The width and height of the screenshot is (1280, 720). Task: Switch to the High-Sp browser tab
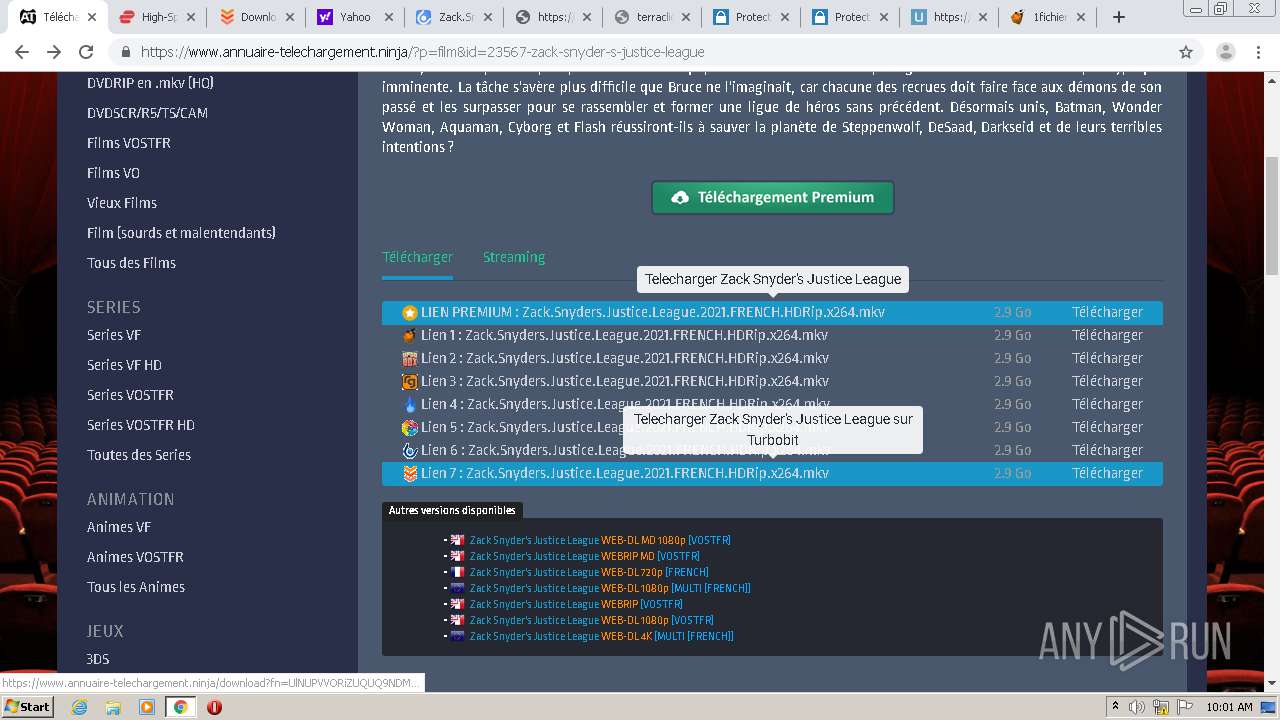click(x=155, y=17)
